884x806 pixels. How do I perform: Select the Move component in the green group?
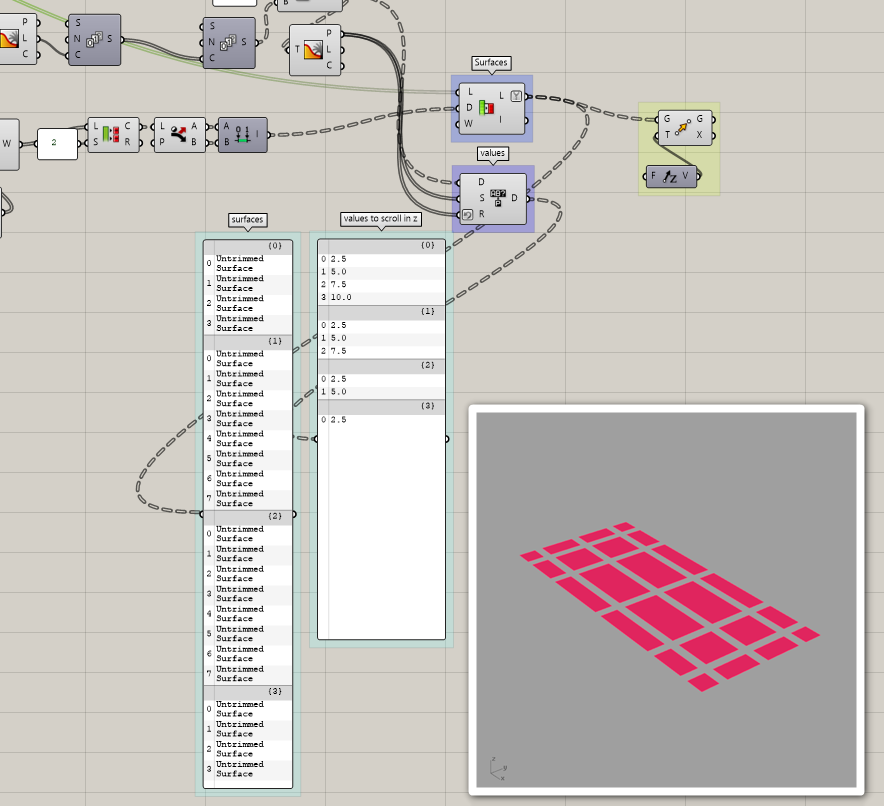coord(684,125)
